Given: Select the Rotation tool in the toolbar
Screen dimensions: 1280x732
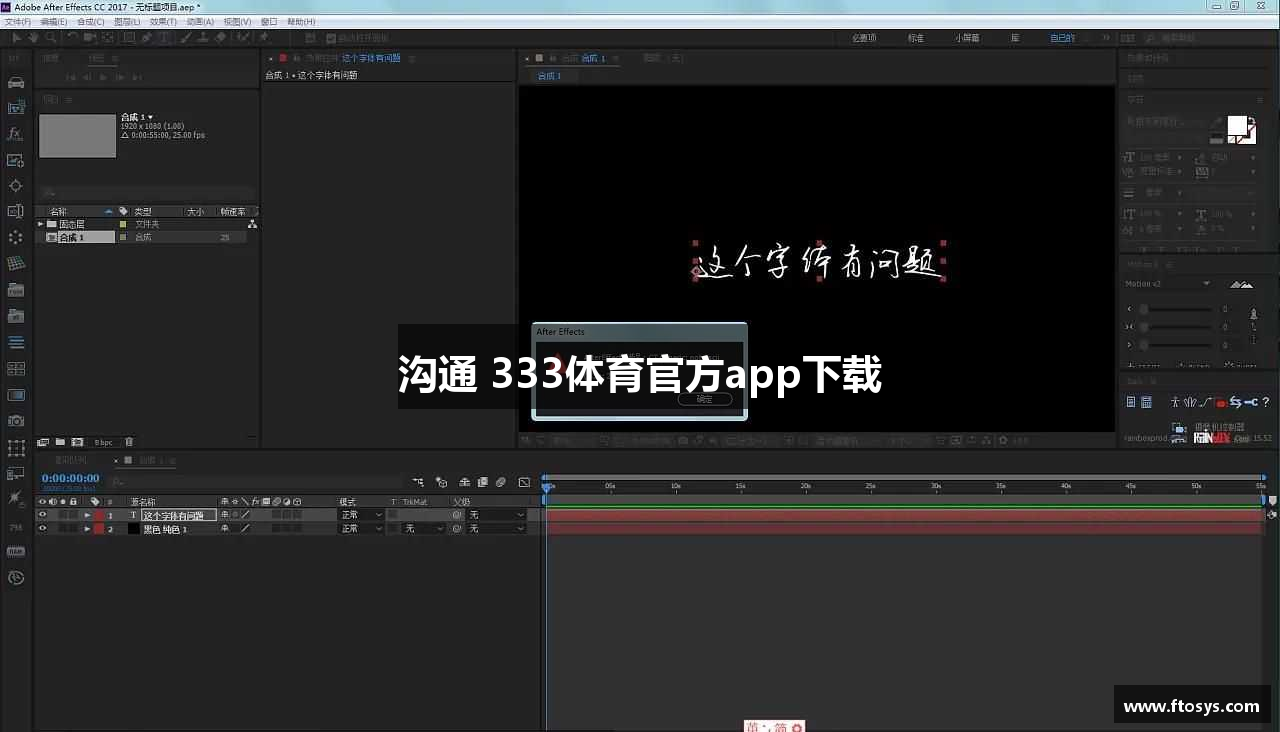Looking at the screenshot, I should click(x=72, y=37).
